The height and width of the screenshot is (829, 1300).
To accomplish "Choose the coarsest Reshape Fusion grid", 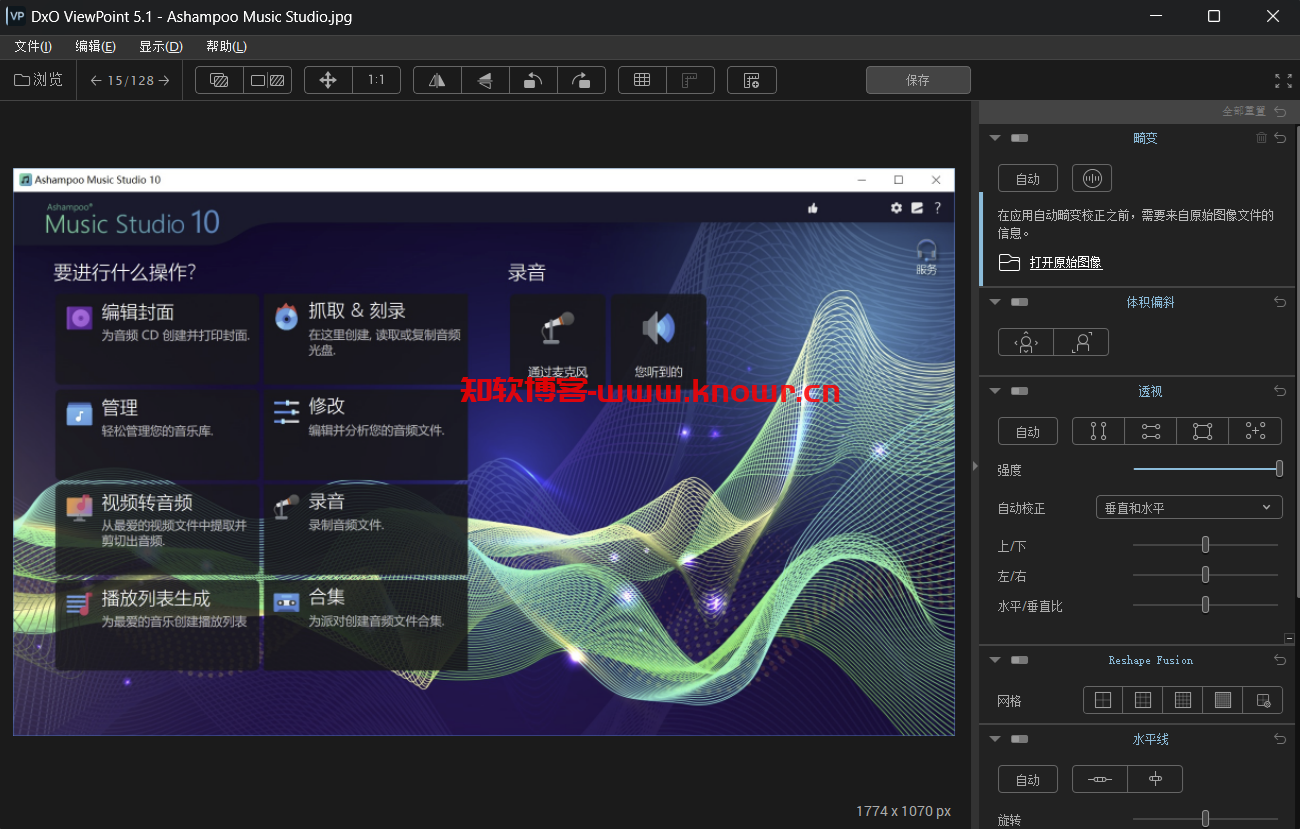I will 1103,700.
